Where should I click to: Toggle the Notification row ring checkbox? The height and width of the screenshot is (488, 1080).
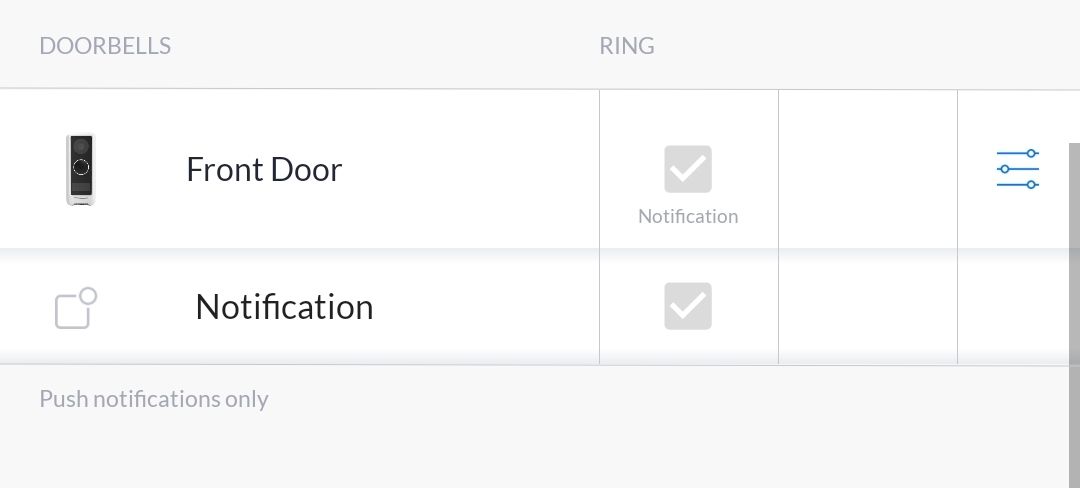point(688,306)
